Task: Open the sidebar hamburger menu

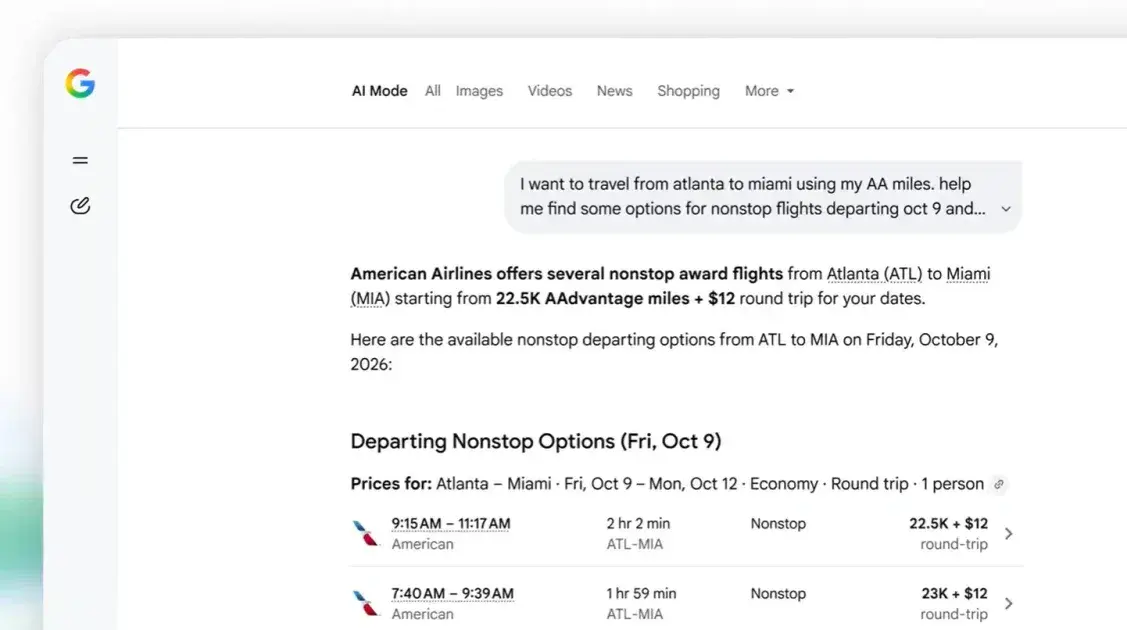Action: pyautogui.click(x=80, y=160)
